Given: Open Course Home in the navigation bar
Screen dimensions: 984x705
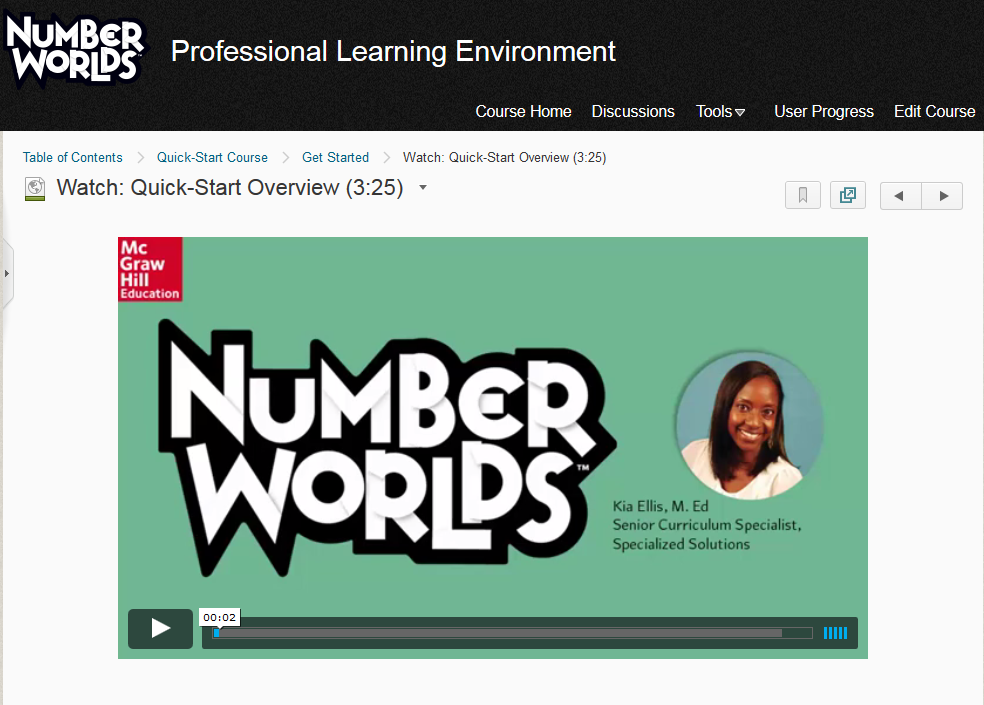Looking at the screenshot, I should coord(523,111).
